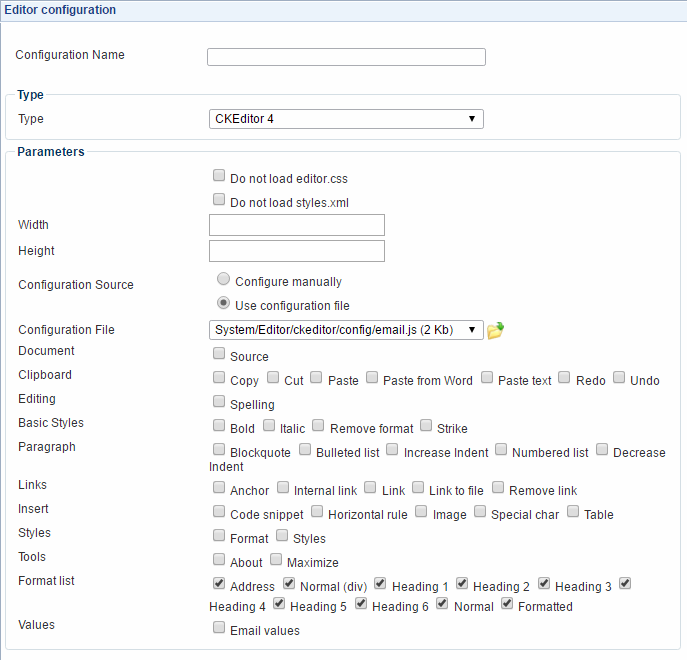Enable the Email values checkbox
Image resolution: width=687 pixels, height=660 pixels.
(x=219, y=628)
